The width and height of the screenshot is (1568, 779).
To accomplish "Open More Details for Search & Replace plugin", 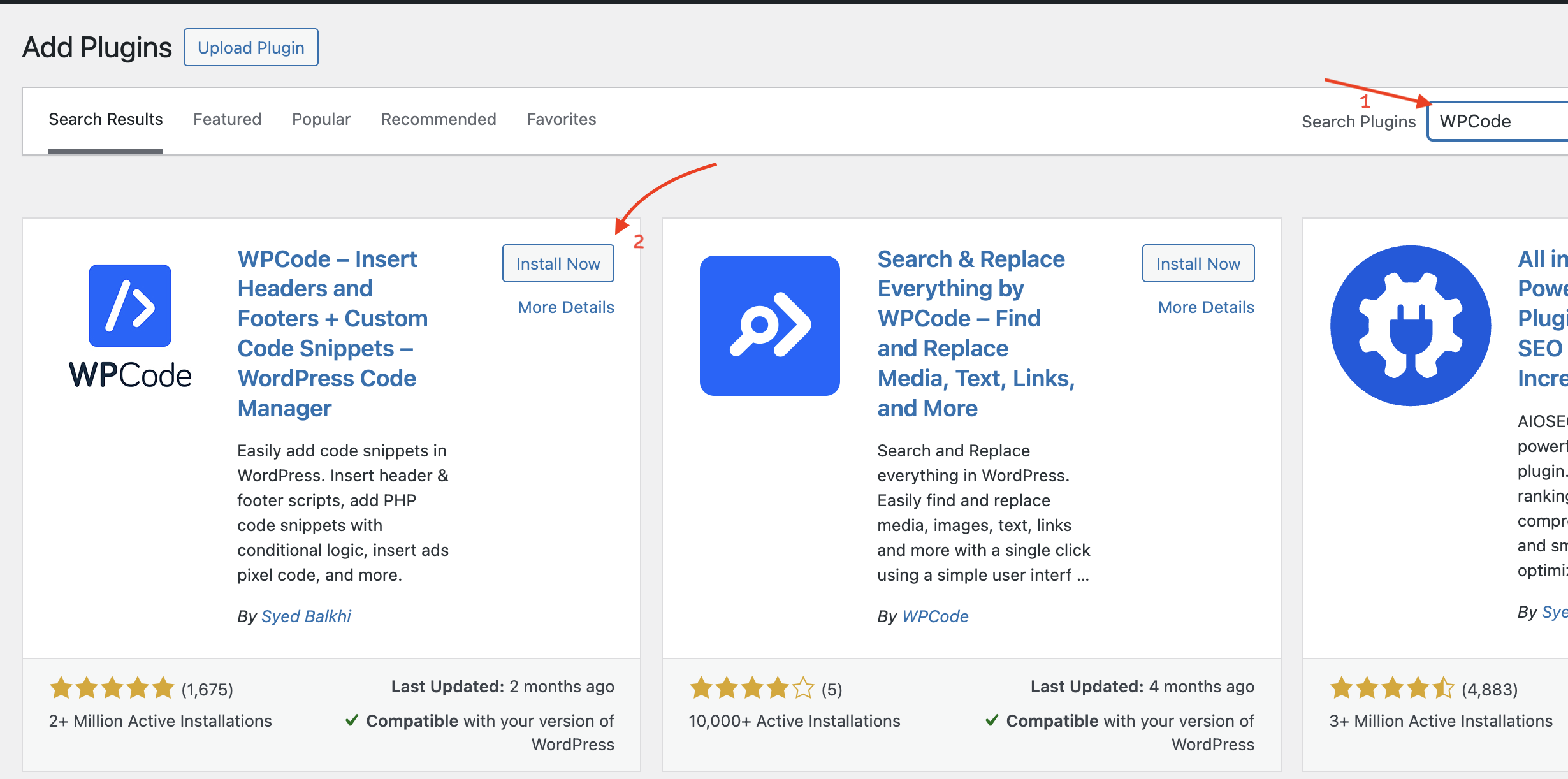I will pos(1206,307).
